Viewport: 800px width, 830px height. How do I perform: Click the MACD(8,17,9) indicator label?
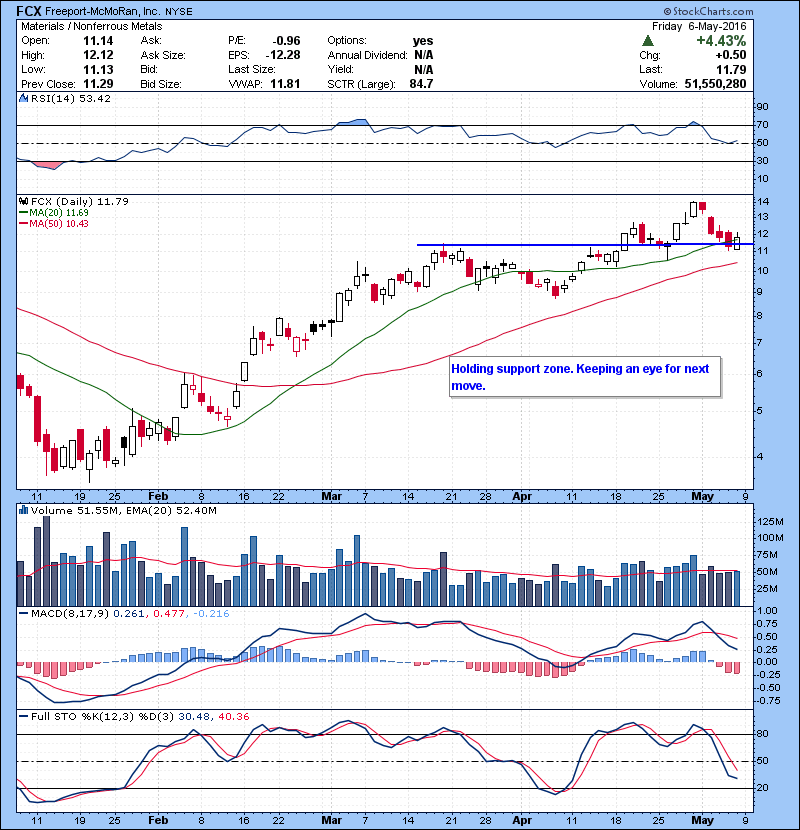pyautogui.click(x=70, y=614)
